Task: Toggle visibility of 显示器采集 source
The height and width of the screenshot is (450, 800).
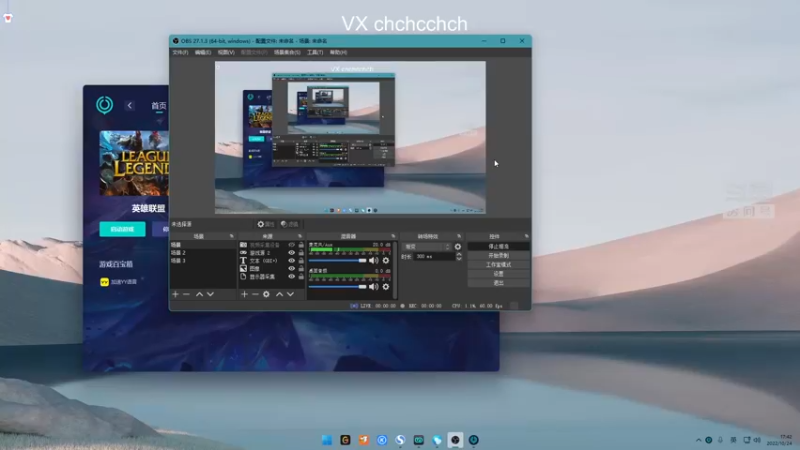Action: click(x=291, y=277)
